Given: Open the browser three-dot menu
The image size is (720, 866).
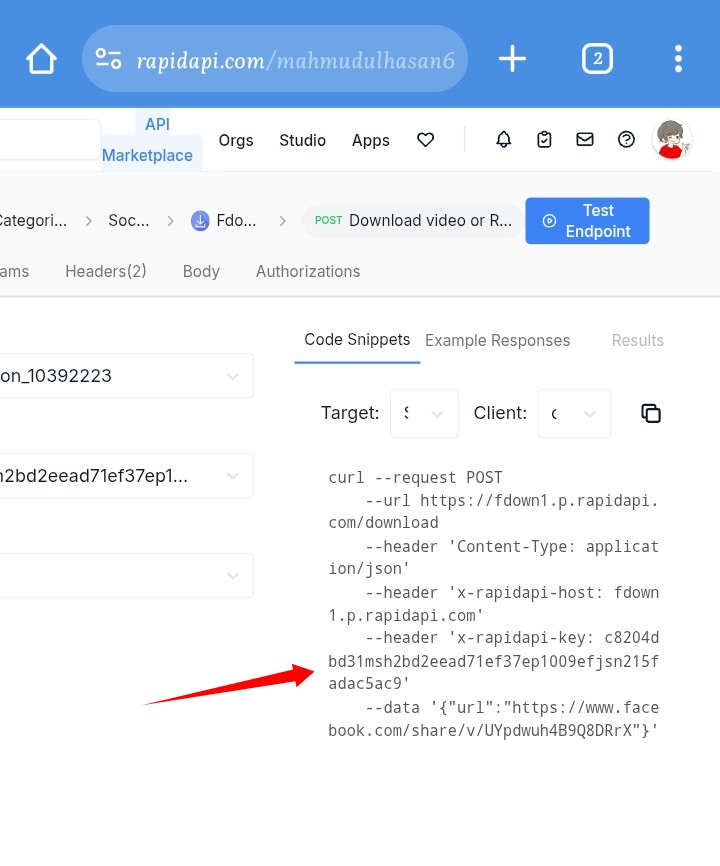Looking at the screenshot, I should click(x=678, y=59).
